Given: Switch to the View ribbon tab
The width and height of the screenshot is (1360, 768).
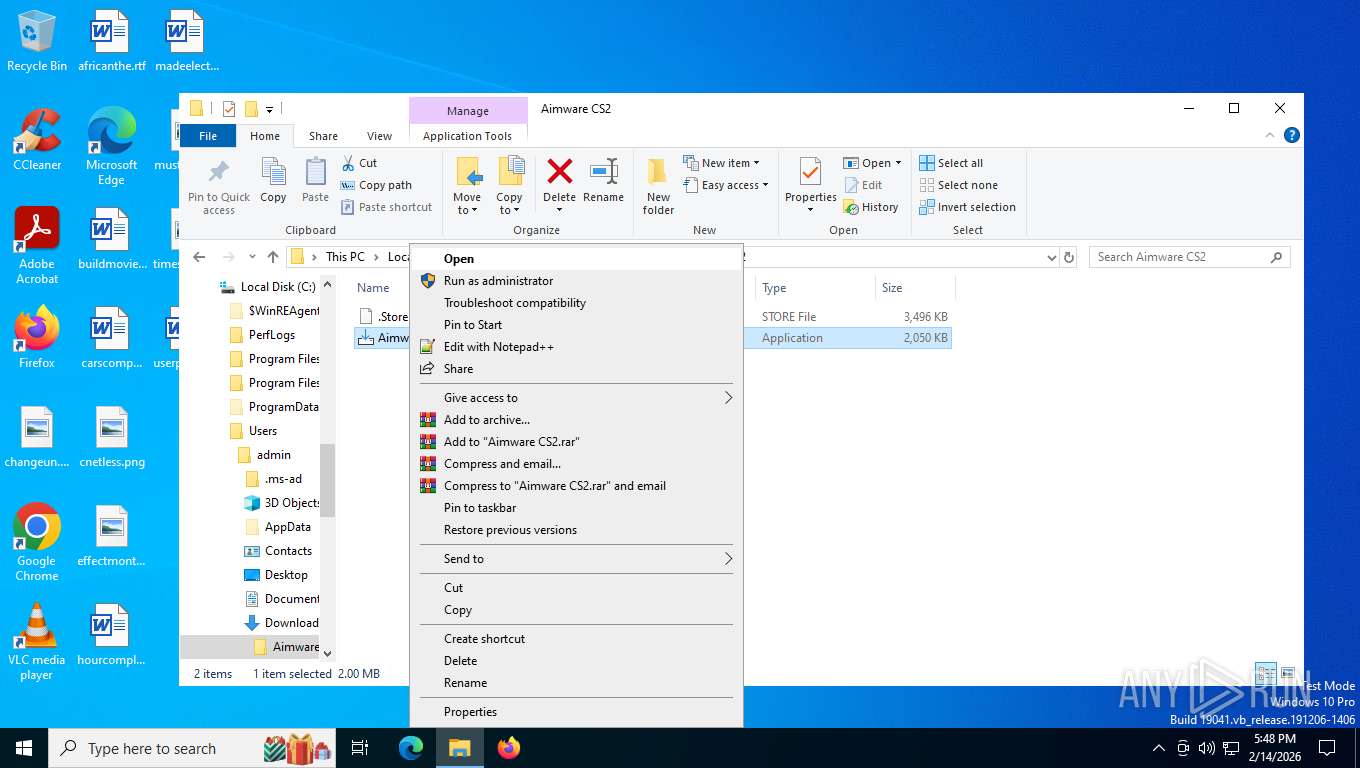Looking at the screenshot, I should [x=379, y=136].
